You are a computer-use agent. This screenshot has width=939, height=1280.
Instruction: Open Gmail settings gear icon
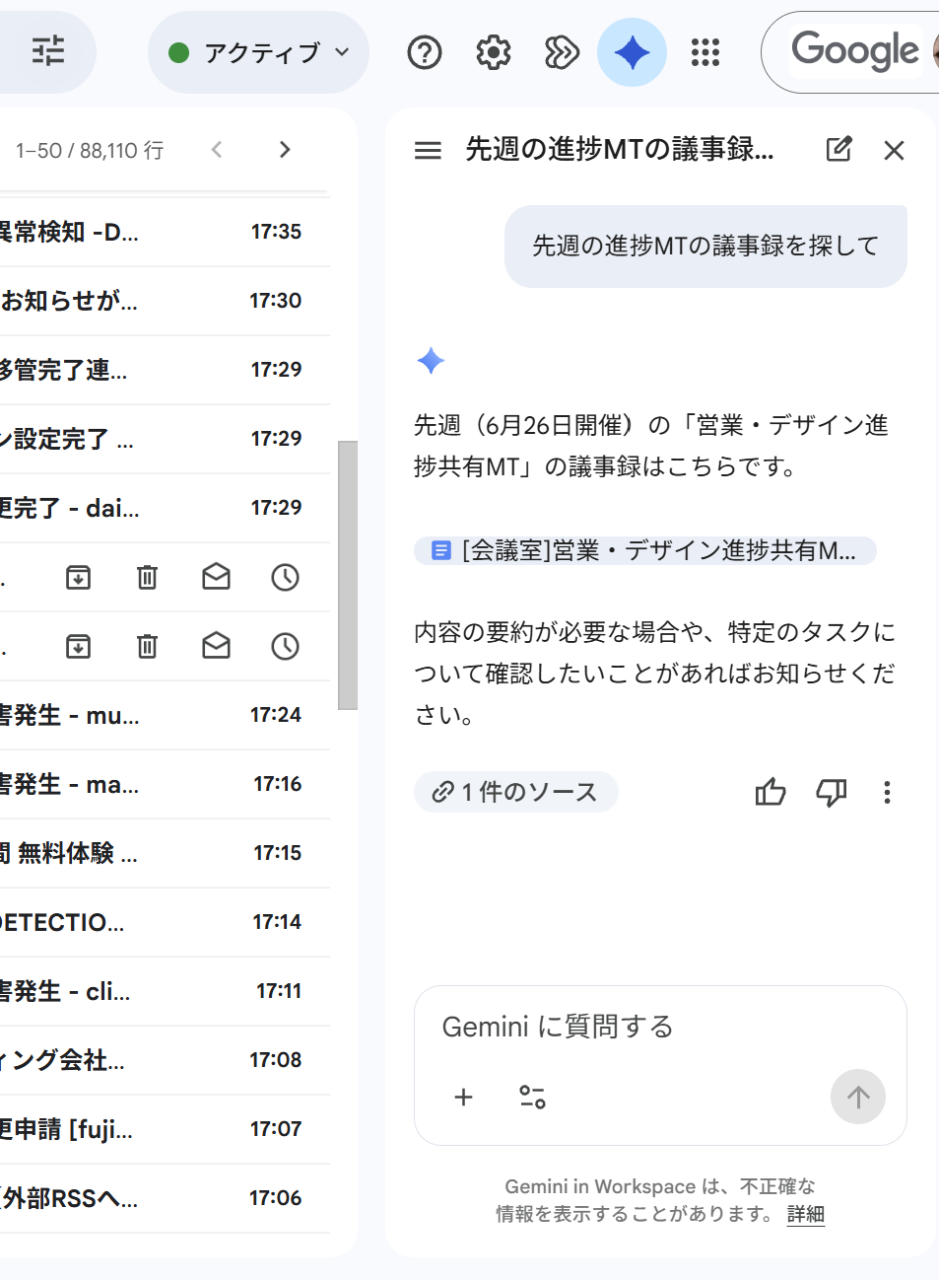point(493,52)
